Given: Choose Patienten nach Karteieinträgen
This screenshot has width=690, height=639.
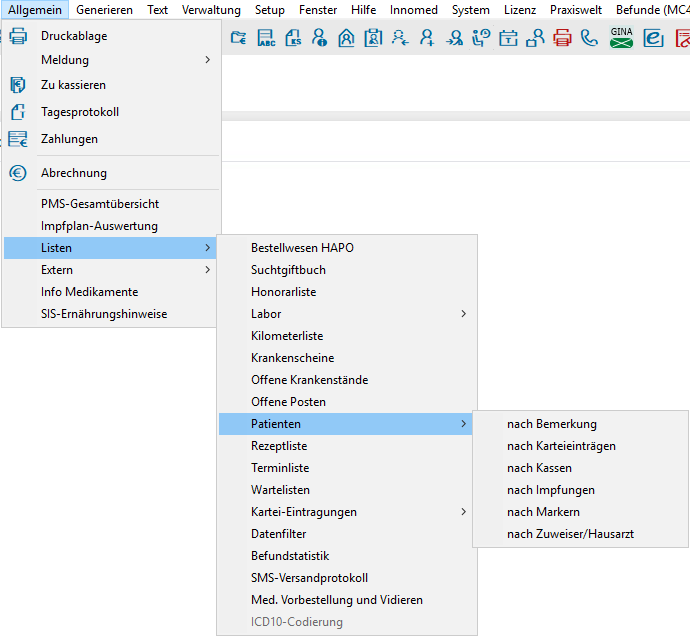Looking at the screenshot, I should tap(580, 446).
